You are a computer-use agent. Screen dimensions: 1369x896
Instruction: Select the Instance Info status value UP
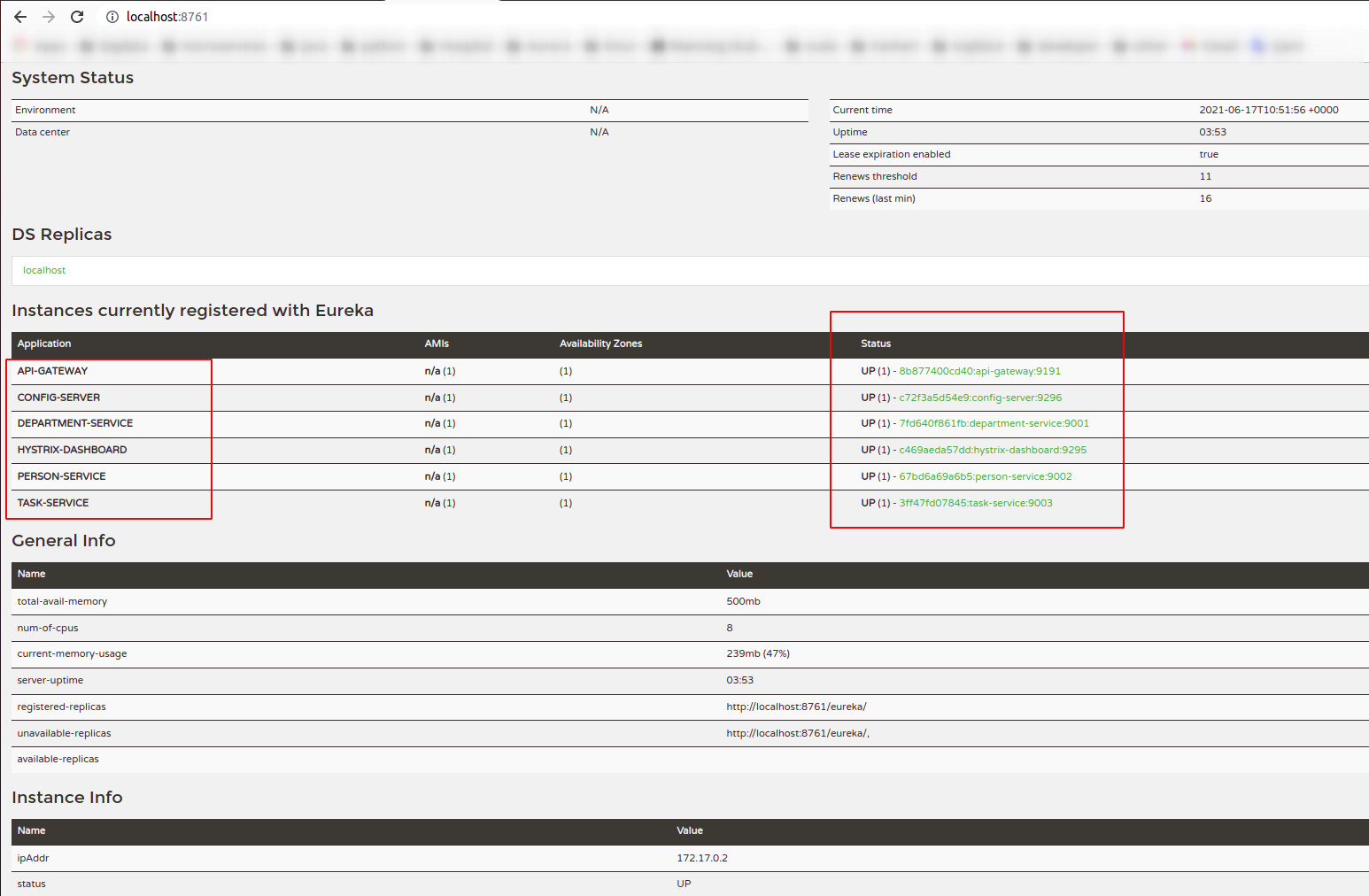pyautogui.click(x=684, y=884)
